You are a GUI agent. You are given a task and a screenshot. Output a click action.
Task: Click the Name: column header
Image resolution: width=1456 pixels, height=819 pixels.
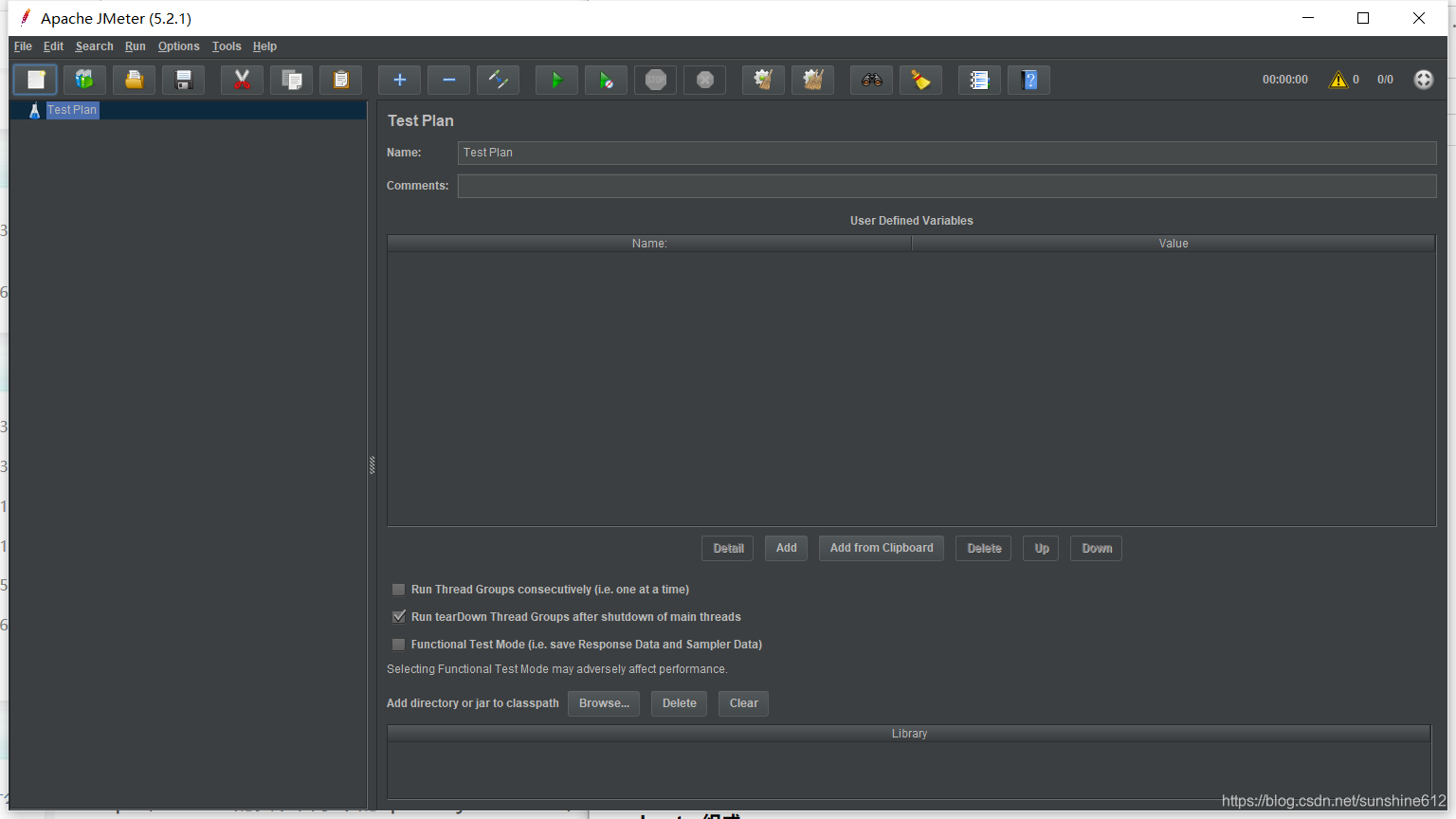pyautogui.click(x=649, y=244)
